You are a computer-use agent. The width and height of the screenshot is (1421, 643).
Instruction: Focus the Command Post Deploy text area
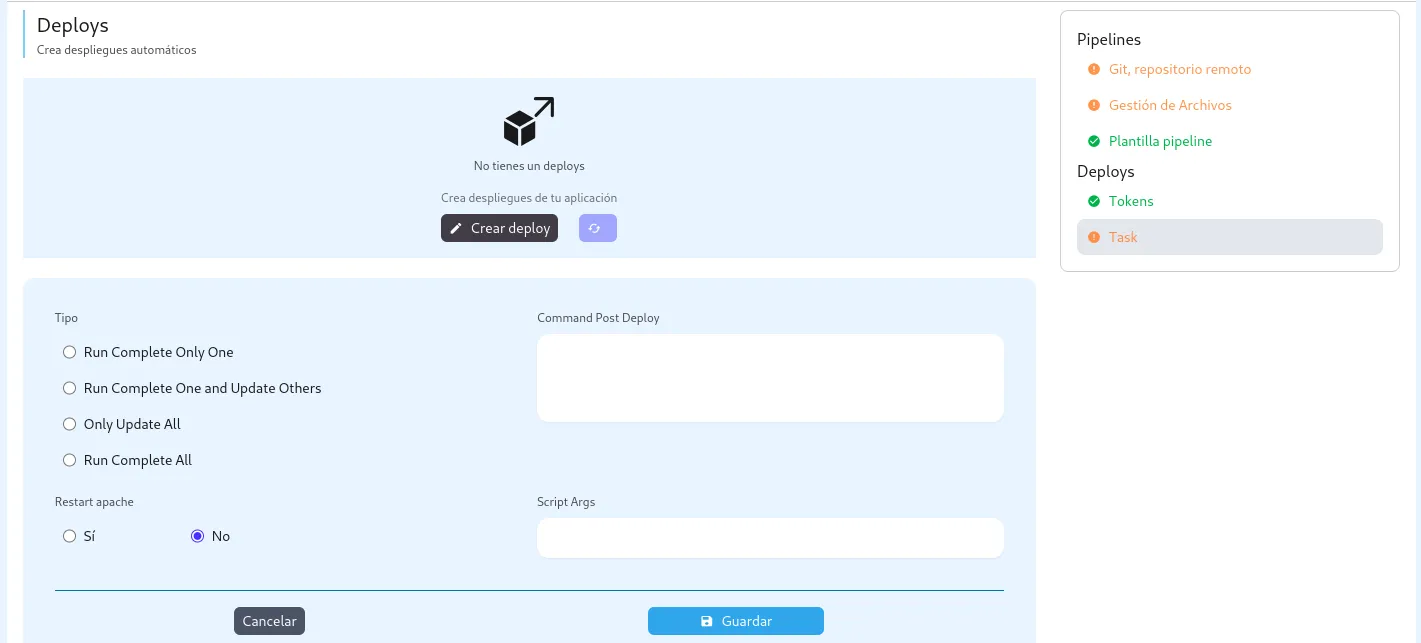(x=770, y=378)
